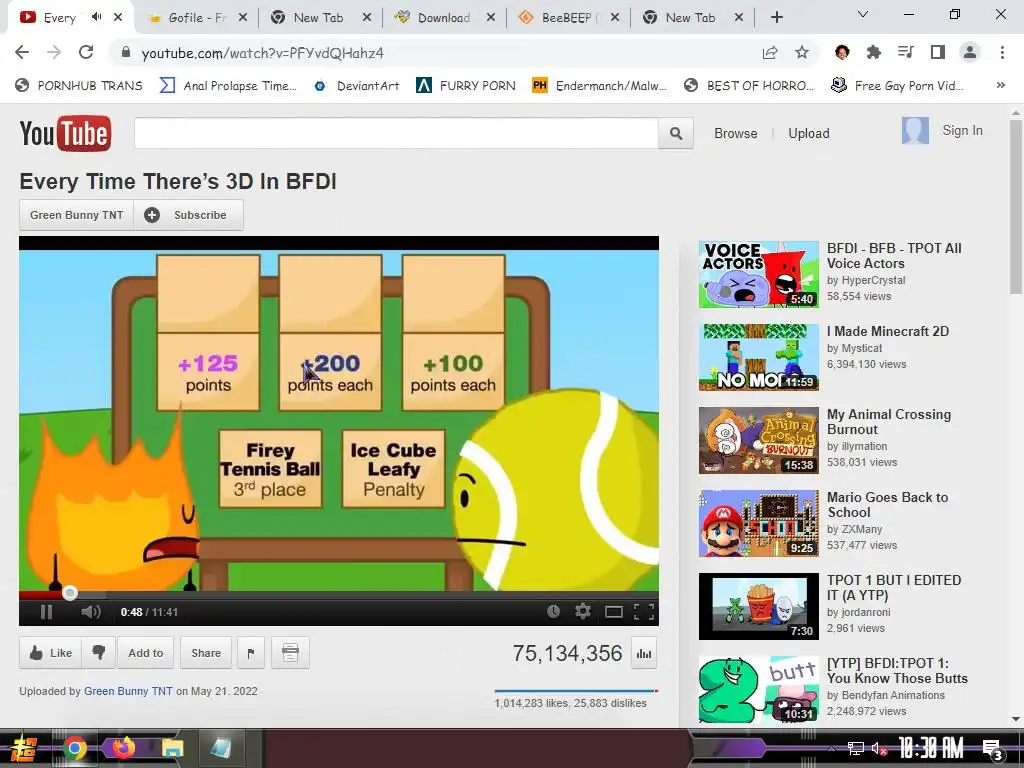Pause the video
This screenshot has width=1024, height=768.
pyautogui.click(x=46, y=612)
